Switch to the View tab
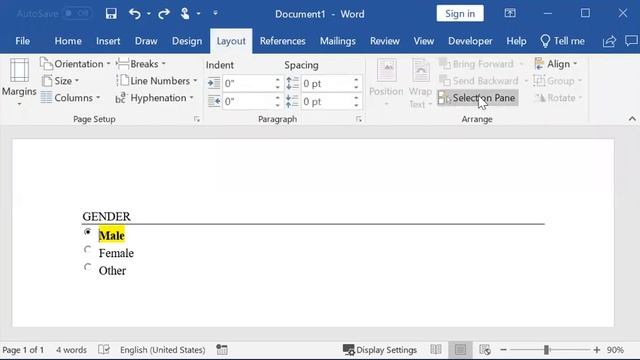 [424, 41]
